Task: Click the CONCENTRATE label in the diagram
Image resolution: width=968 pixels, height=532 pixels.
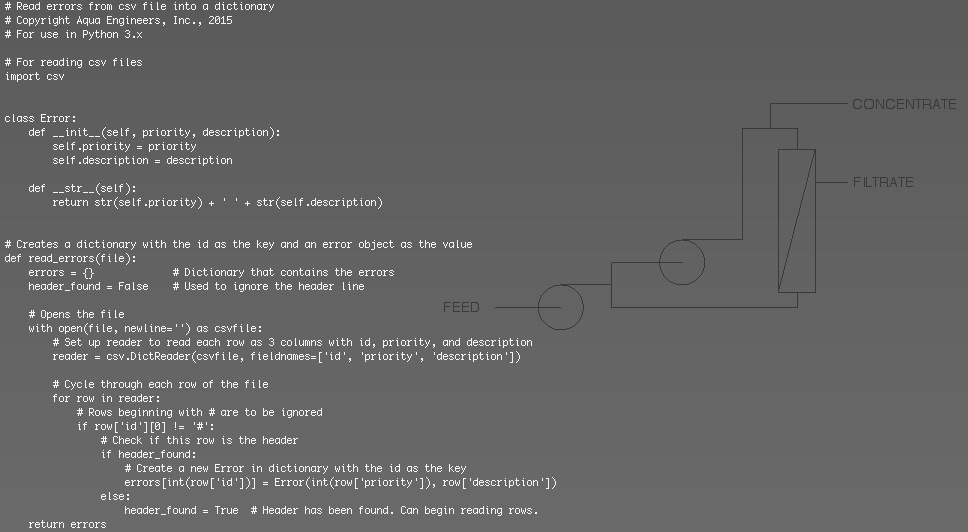Action: 903,104
